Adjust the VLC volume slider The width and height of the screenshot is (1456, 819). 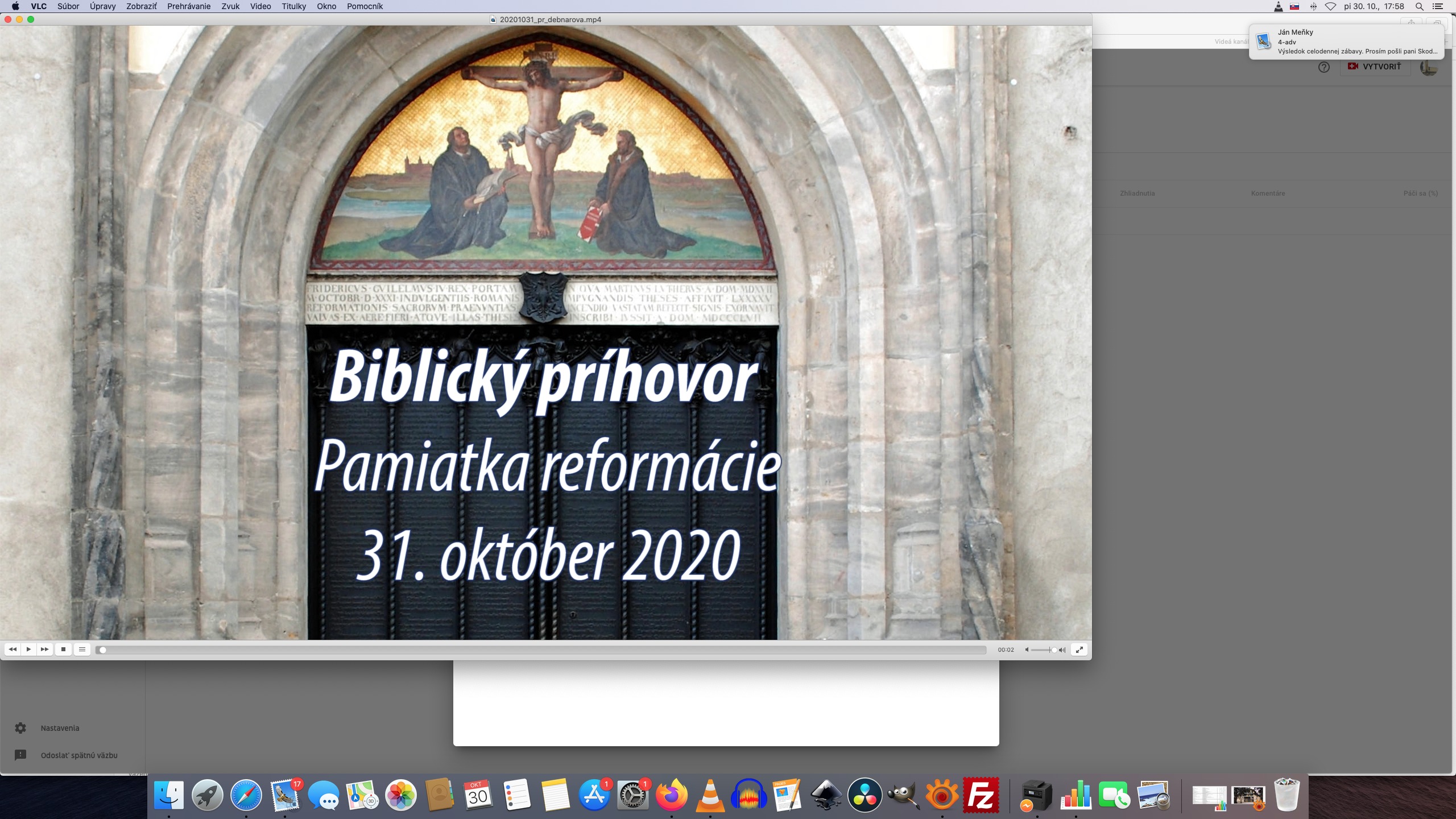point(1044,650)
